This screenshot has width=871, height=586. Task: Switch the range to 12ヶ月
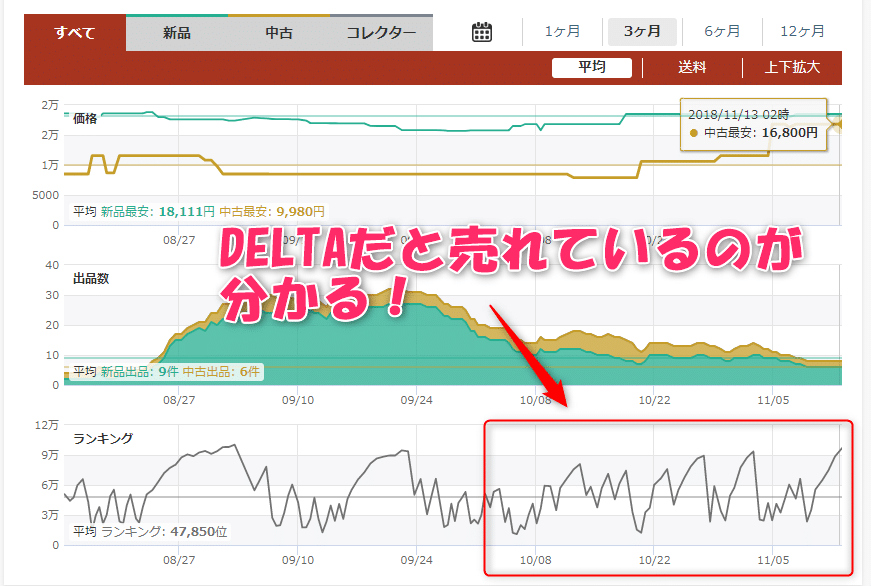point(802,32)
